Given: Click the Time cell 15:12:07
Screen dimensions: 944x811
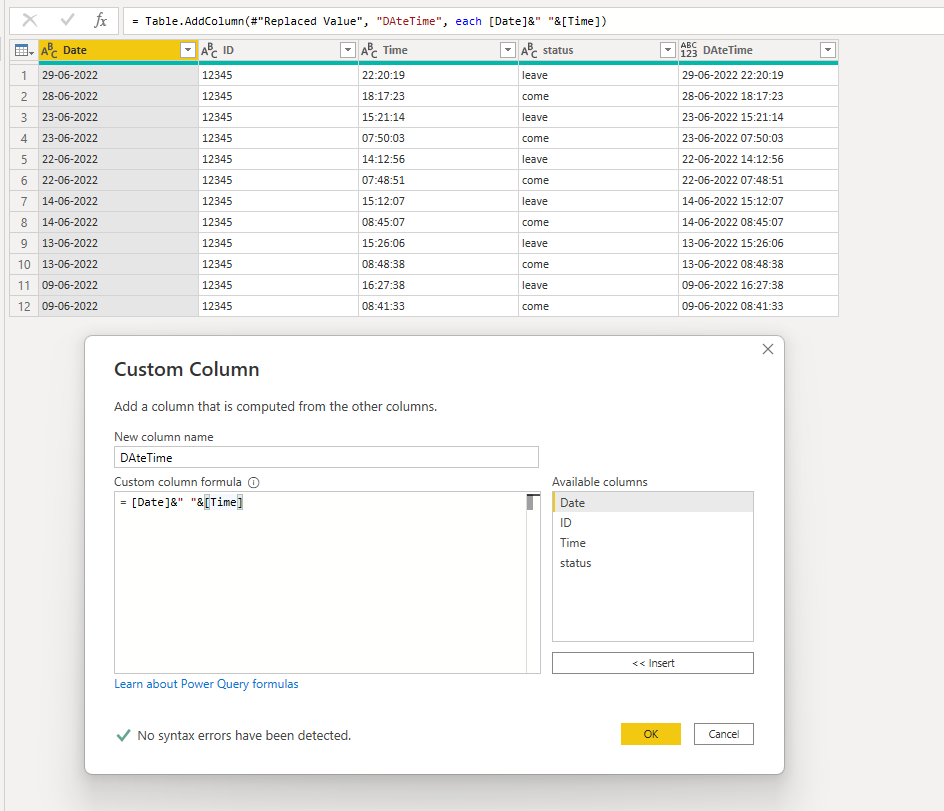Looking at the screenshot, I should coord(438,201).
